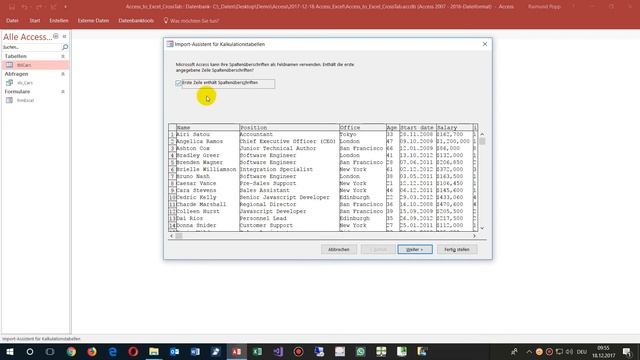Click the volume icon in system tray
This screenshot has width=640, height=360.
[569, 351]
